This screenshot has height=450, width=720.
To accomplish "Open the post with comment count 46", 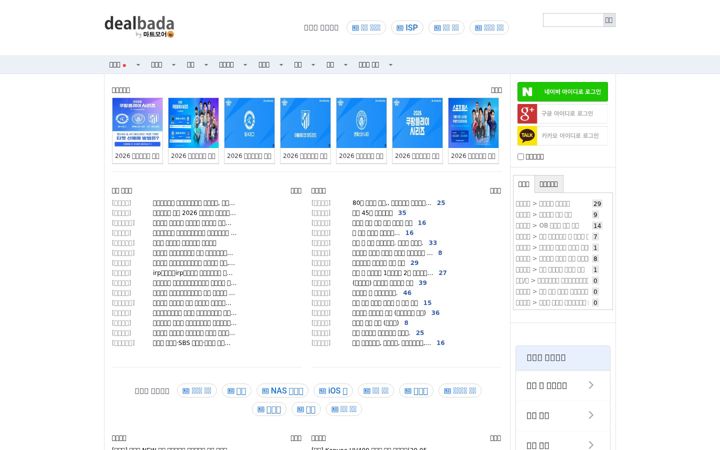I will [x=375, y=293].
